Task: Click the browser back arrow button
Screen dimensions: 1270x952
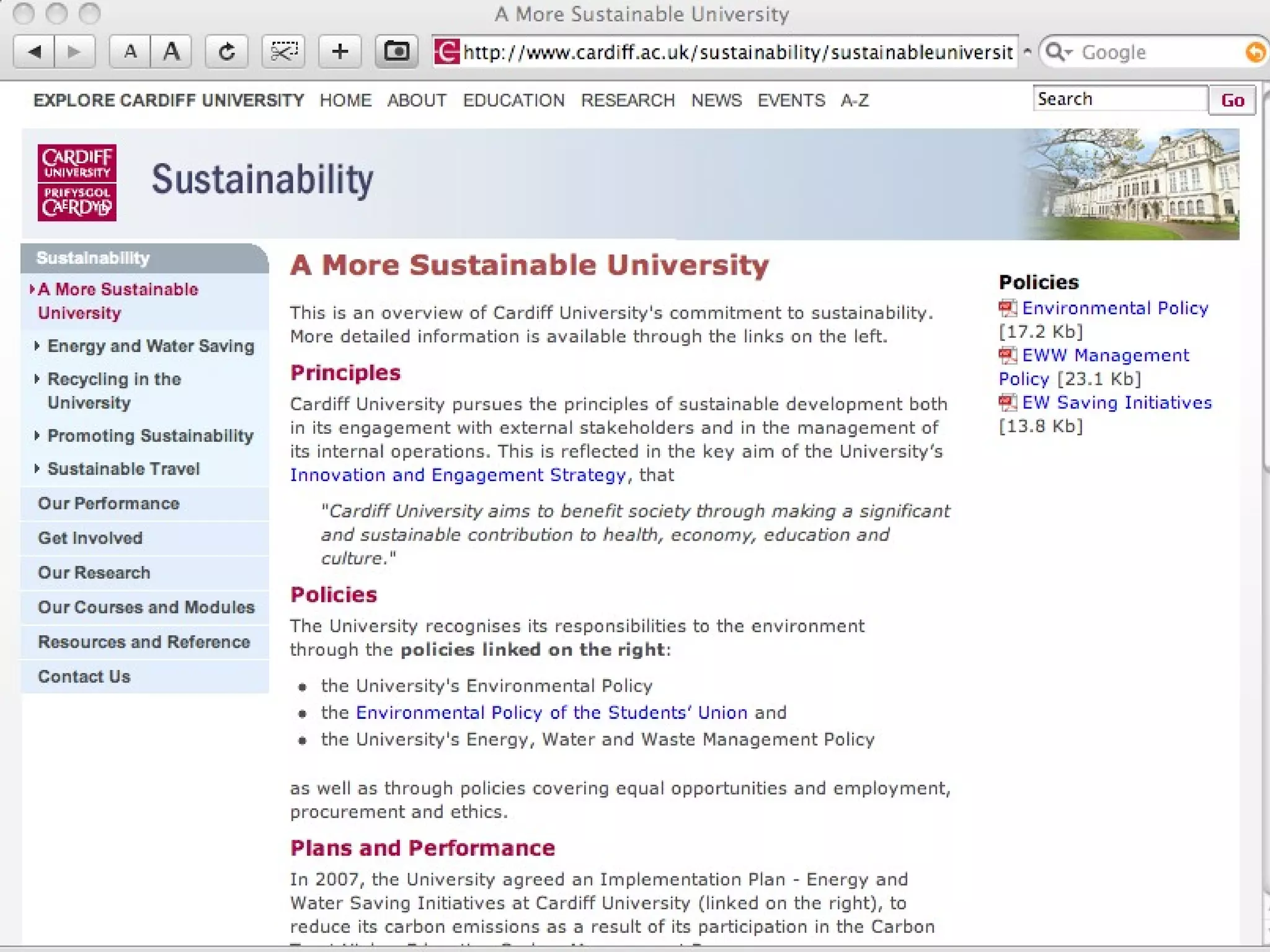Action: tap(34, 51)
